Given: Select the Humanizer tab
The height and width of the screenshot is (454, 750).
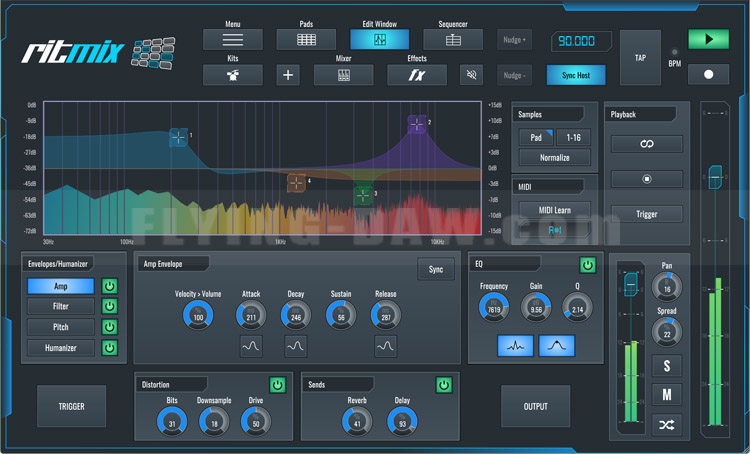Looking at the screenshot, I should coord(61,347).
